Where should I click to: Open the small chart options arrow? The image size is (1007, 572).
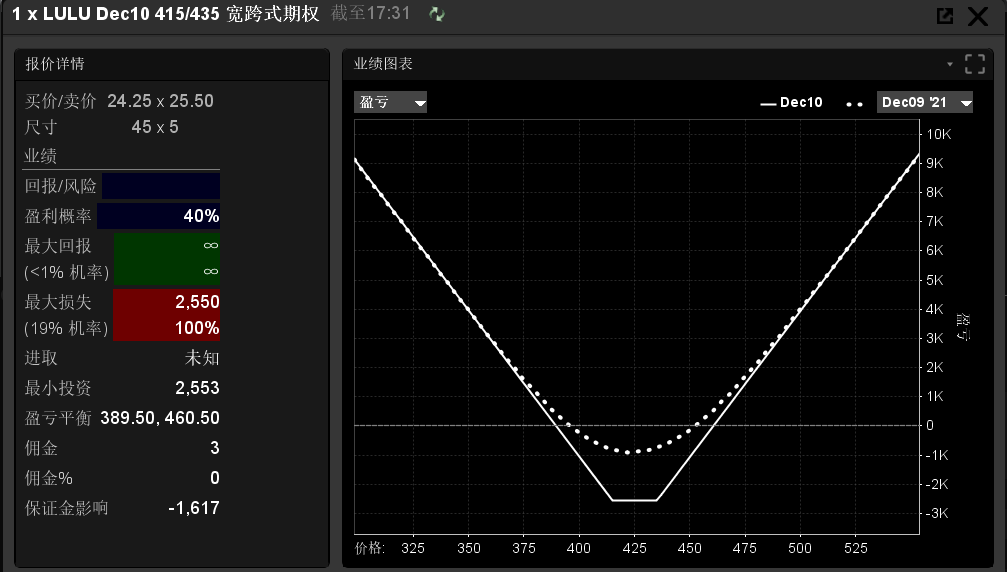click(950, 64)
